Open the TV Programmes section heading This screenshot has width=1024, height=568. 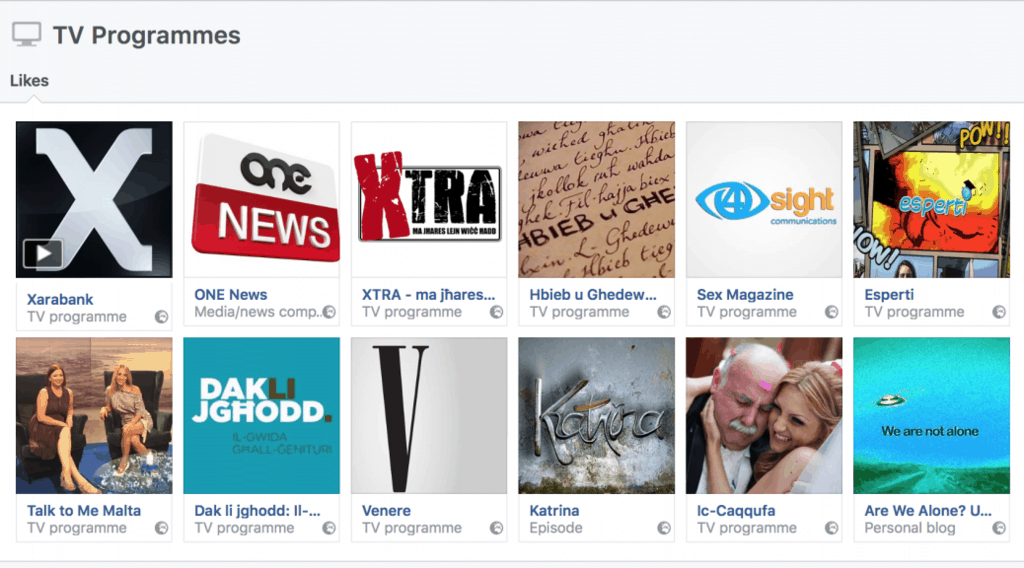146,35
